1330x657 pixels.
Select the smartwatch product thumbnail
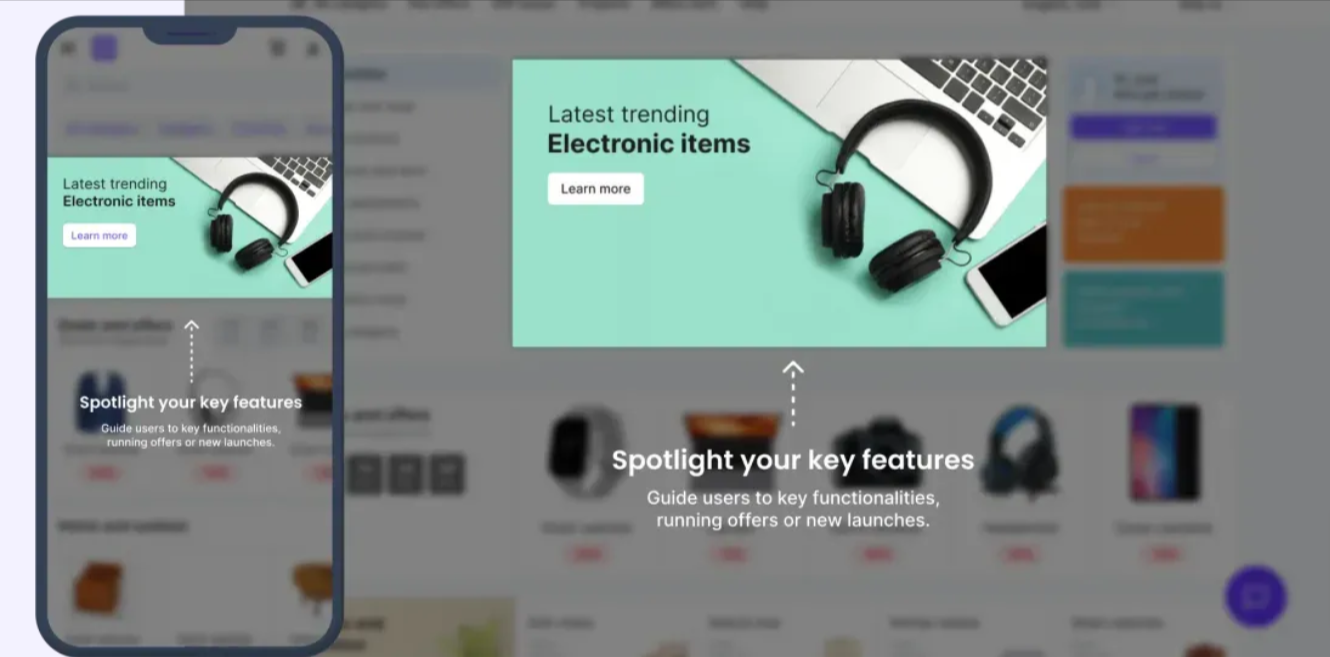point(586,452)
